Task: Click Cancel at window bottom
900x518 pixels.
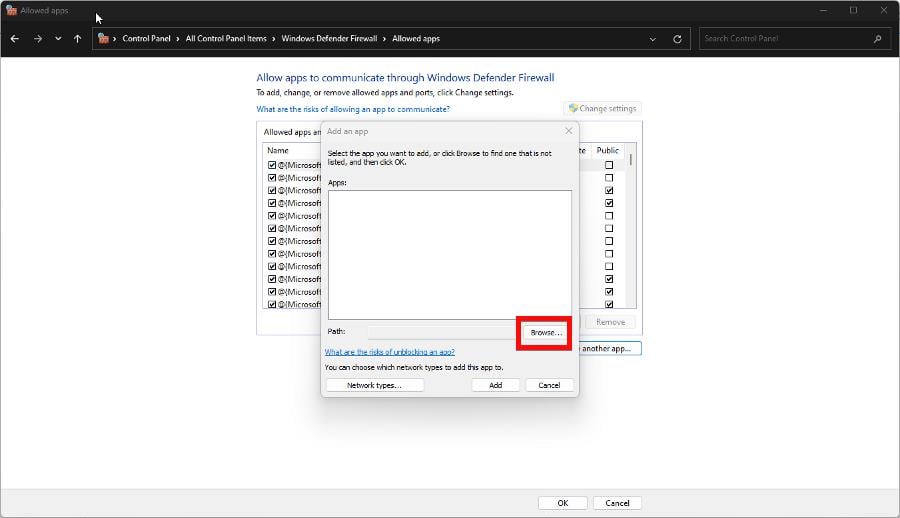Action: click(x=617, y=503)
